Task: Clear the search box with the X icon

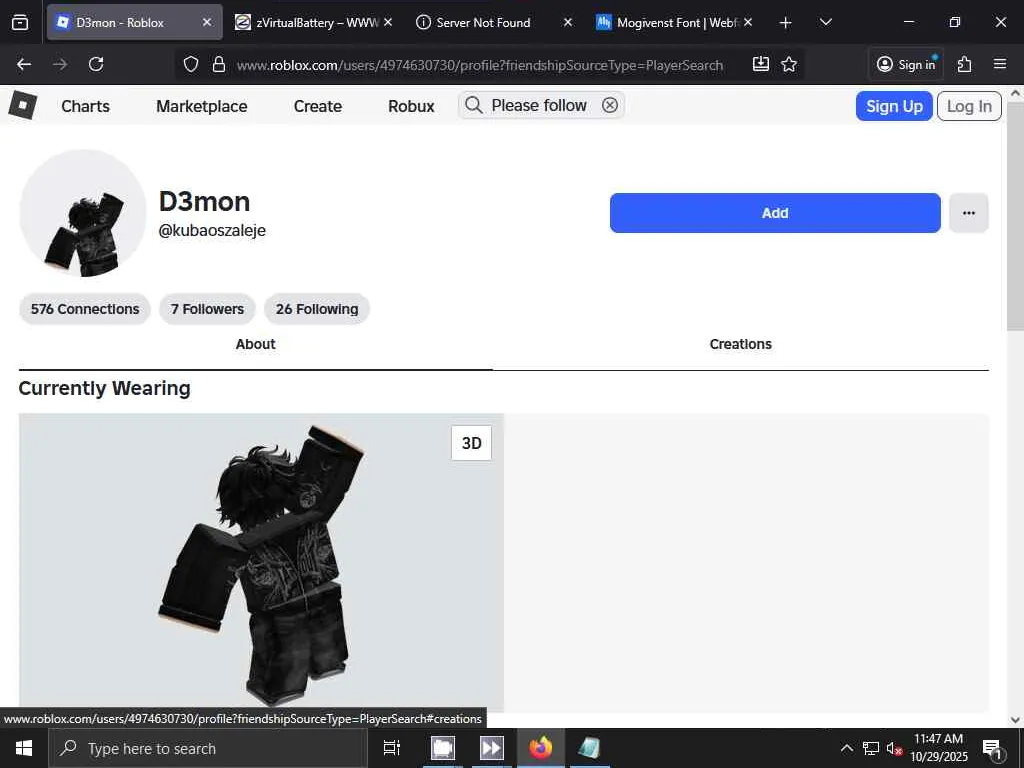Action: pos(609,105)
